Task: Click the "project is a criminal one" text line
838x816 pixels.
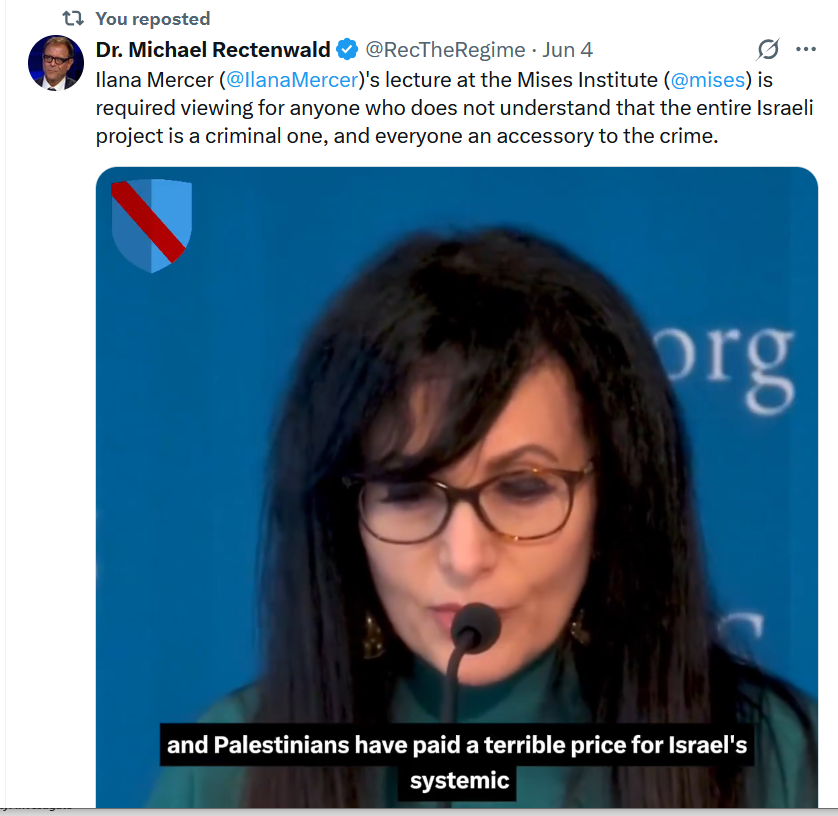Action: 211,136
